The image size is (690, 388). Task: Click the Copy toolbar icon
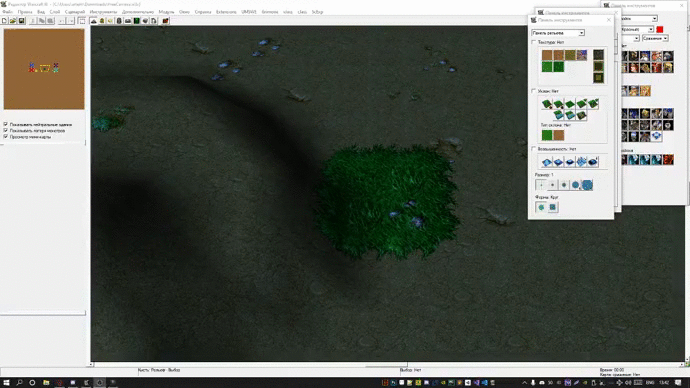(x=42, y=21)
